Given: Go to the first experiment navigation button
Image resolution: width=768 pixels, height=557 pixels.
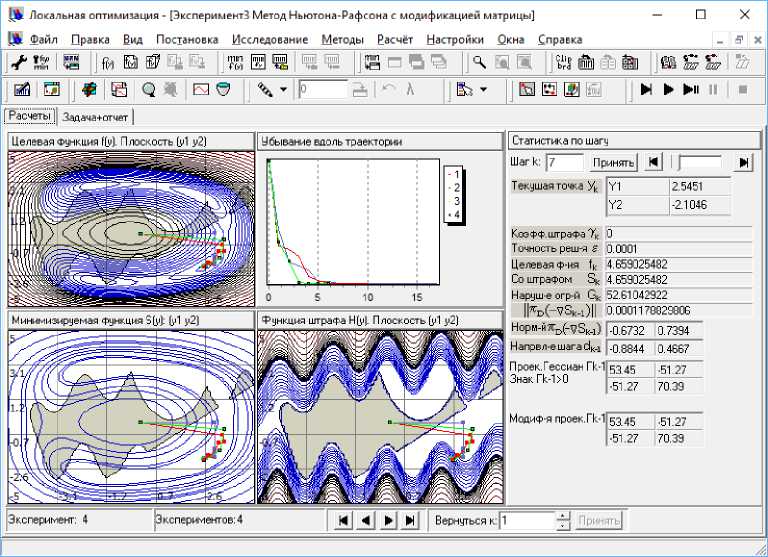Looking at the screenshot, I should 343,521.
